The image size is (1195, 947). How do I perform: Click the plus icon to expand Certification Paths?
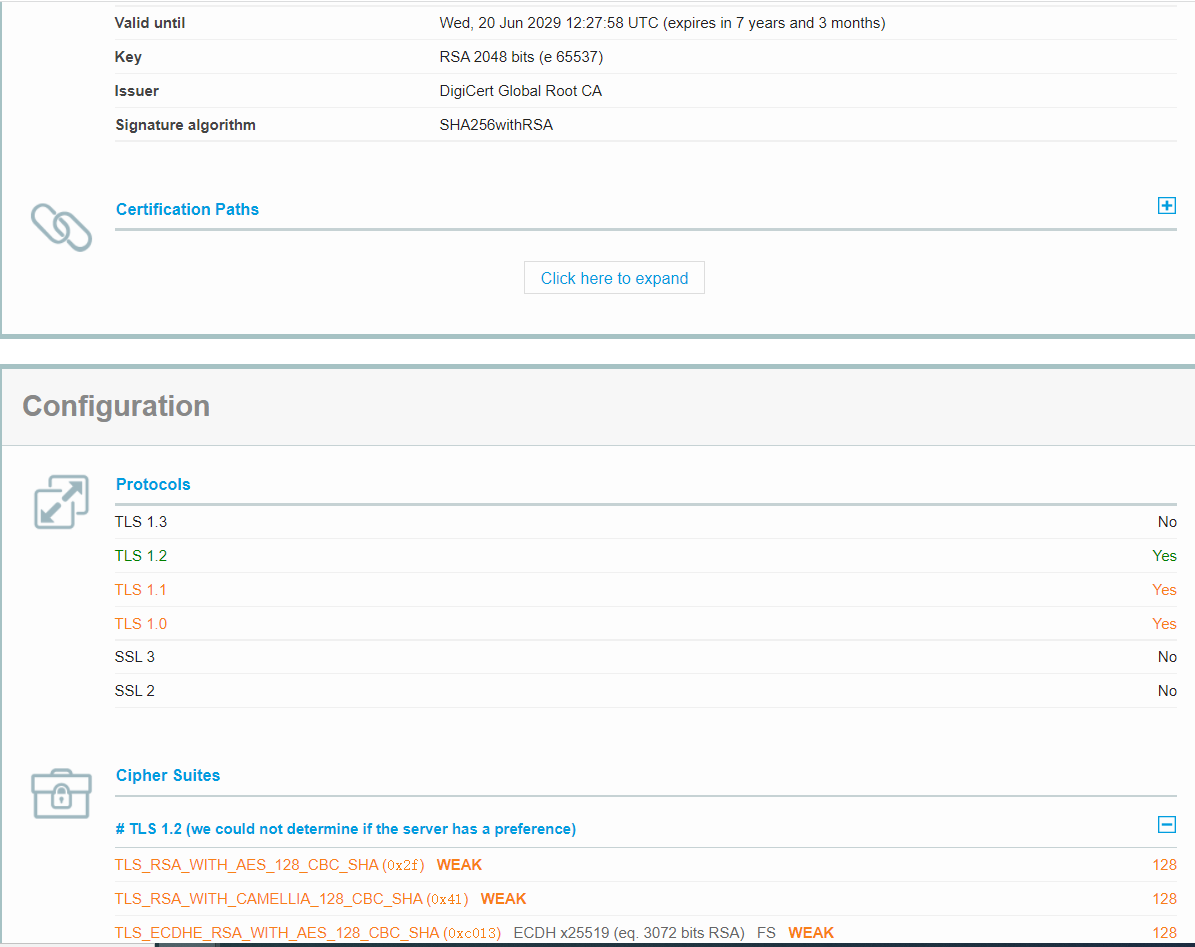1166,205
